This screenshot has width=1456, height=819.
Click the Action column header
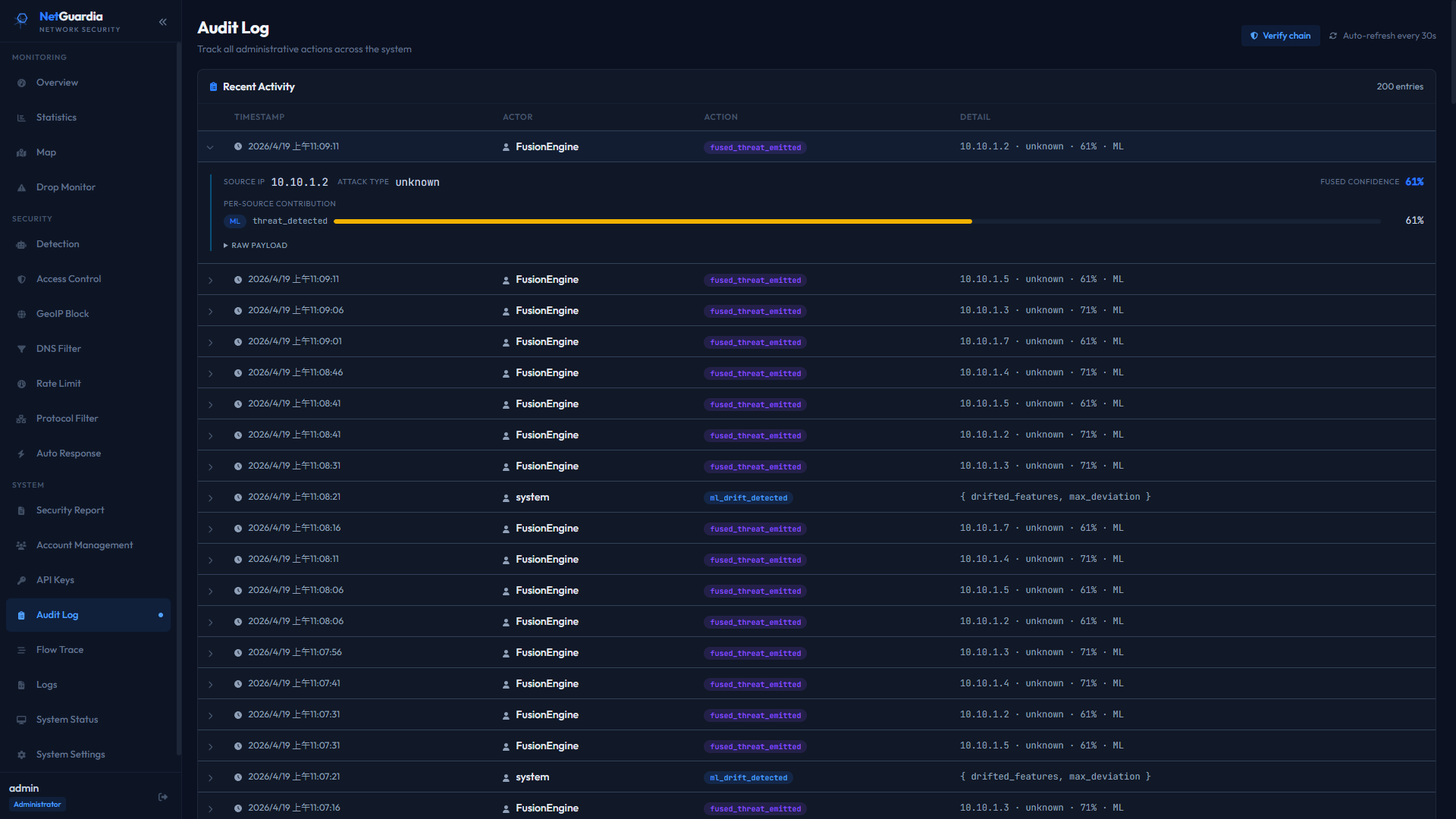tap(721, 117)
